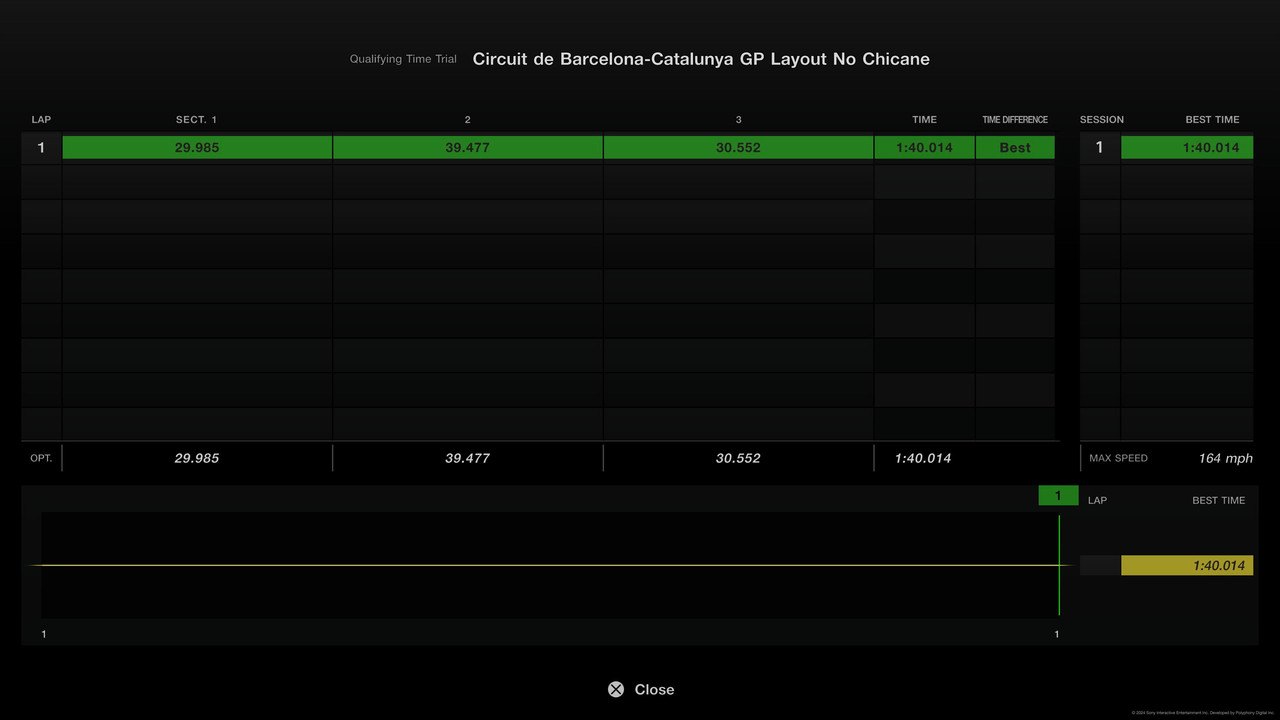The width and height of the screenshot is (1280, 720).
Task: Click the lap number 1 row cell
Action: coord(41,147)
